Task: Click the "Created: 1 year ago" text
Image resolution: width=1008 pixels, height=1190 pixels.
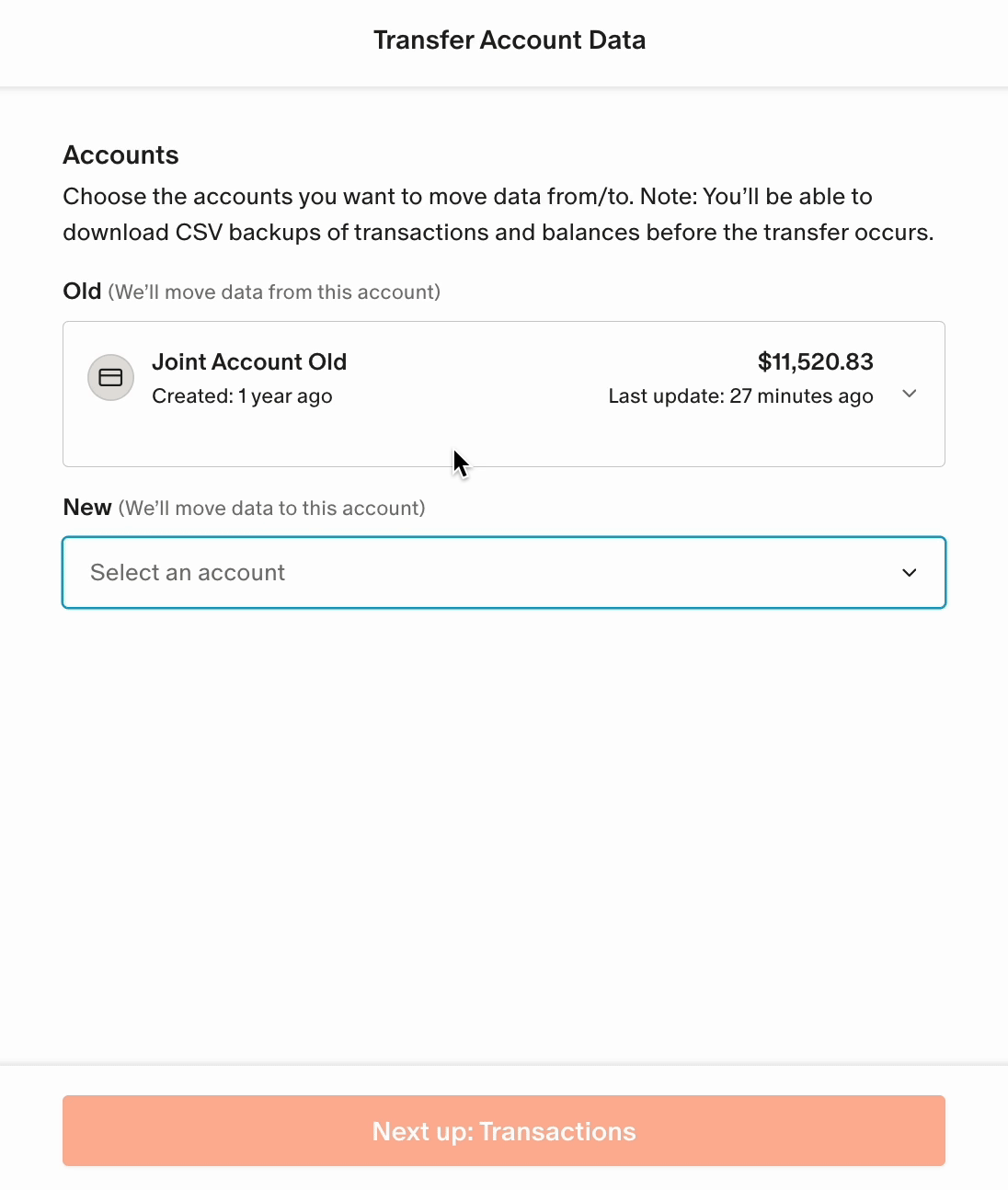Action: point(242,396)
